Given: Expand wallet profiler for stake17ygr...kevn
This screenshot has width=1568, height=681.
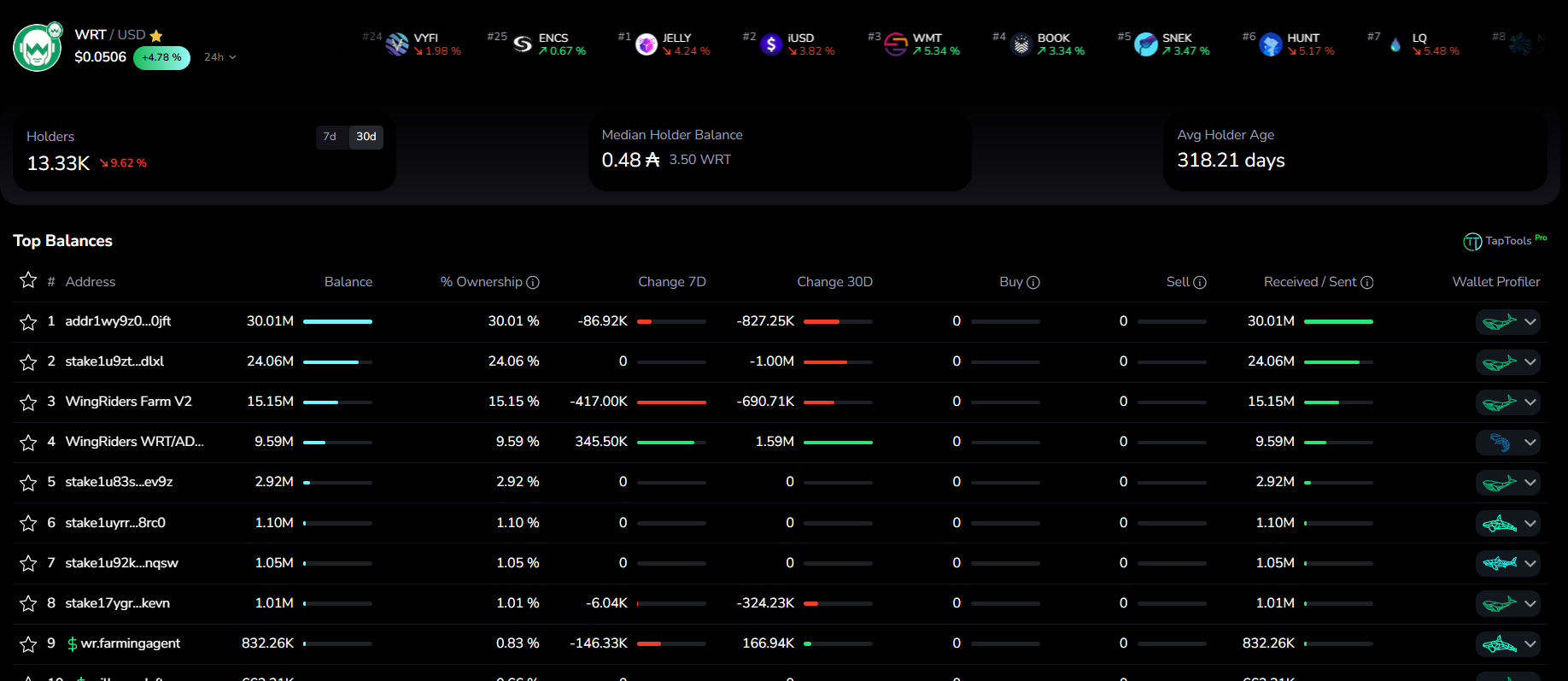Looking at the screenshot, I should [1530, 604].
